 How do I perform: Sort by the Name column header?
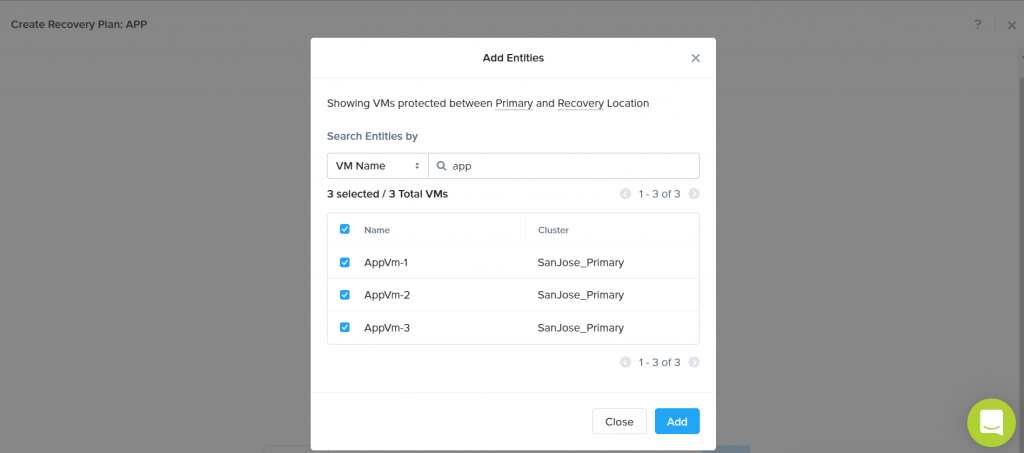[377, 230]
